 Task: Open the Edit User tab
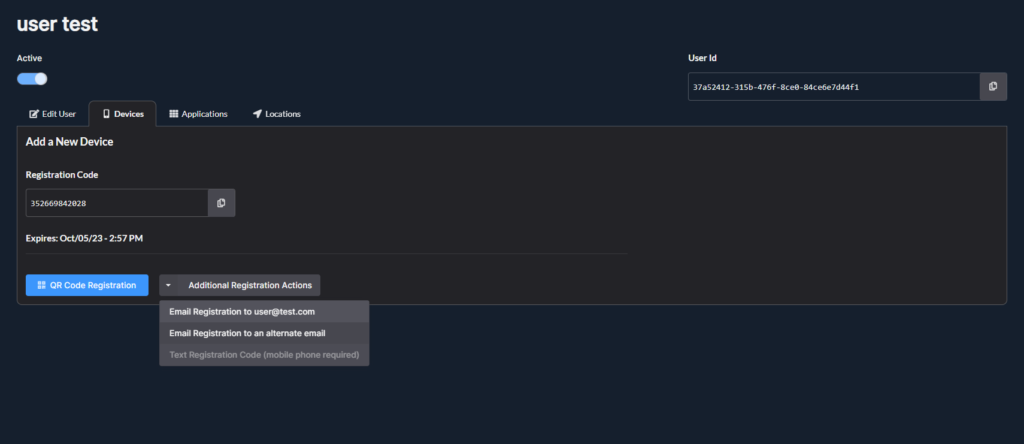click(53, 114)
